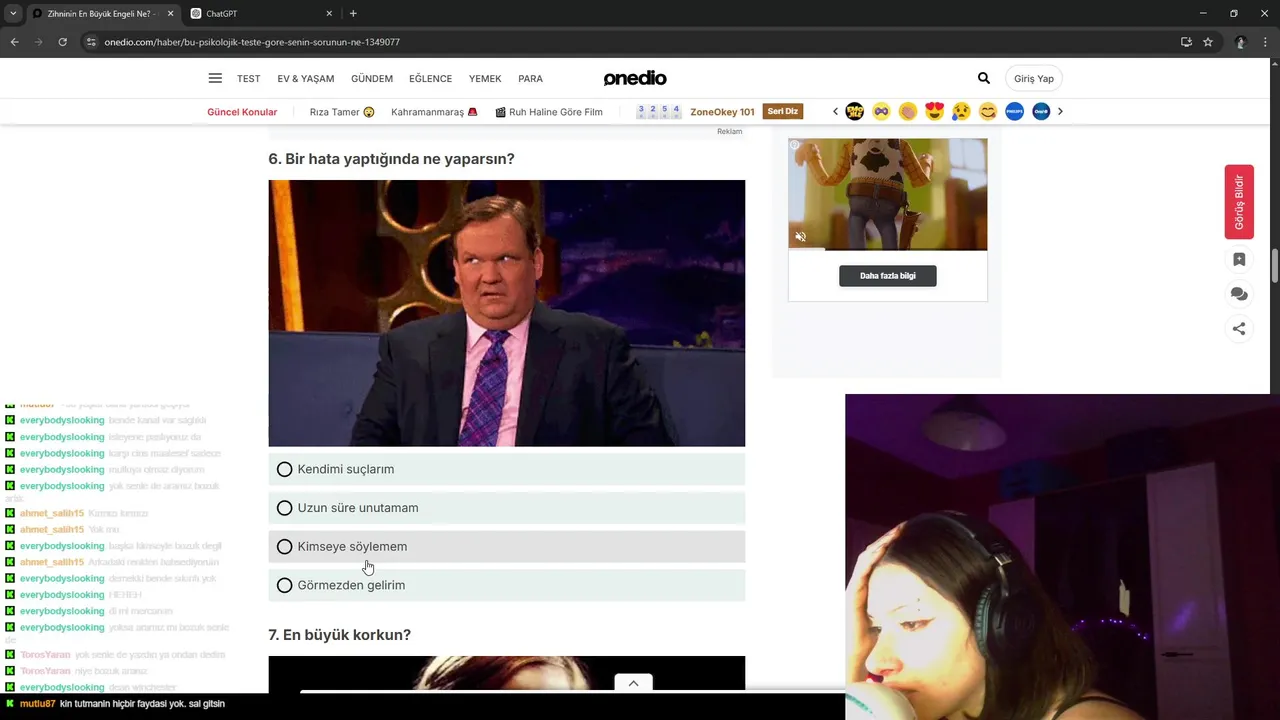Go back using browser back arrow
Screen dimensions: 1280x720
tap(14, 42)
